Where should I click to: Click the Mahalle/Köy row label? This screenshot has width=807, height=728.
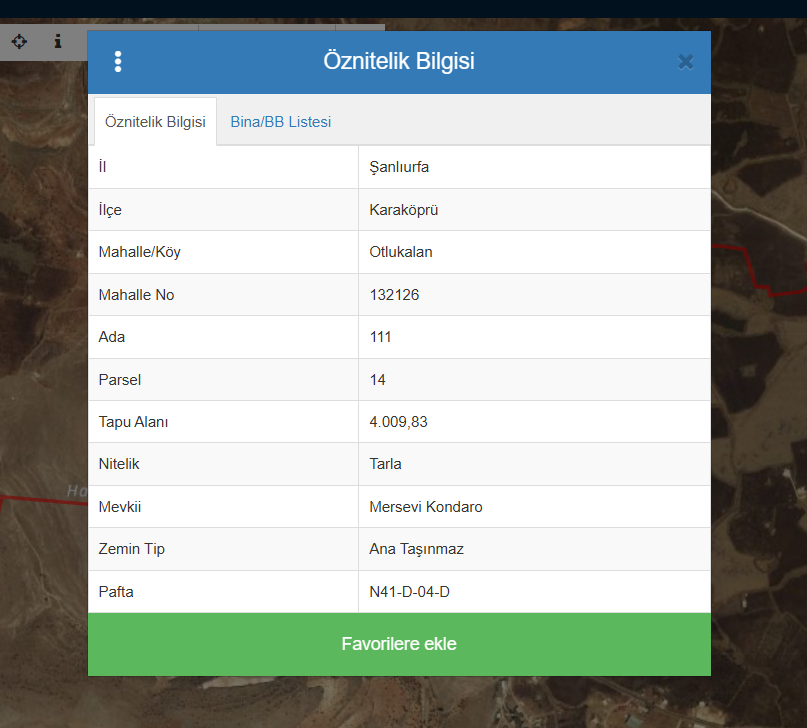(139, 252)
